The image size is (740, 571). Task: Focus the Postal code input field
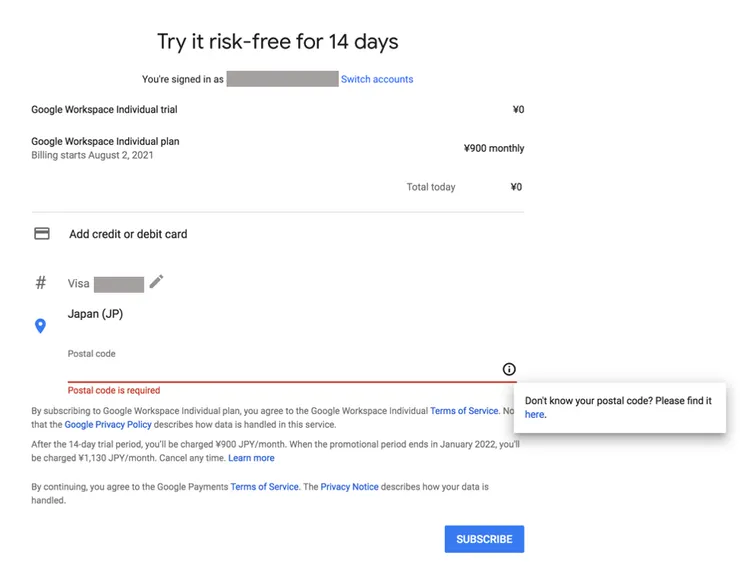[280, 370]
